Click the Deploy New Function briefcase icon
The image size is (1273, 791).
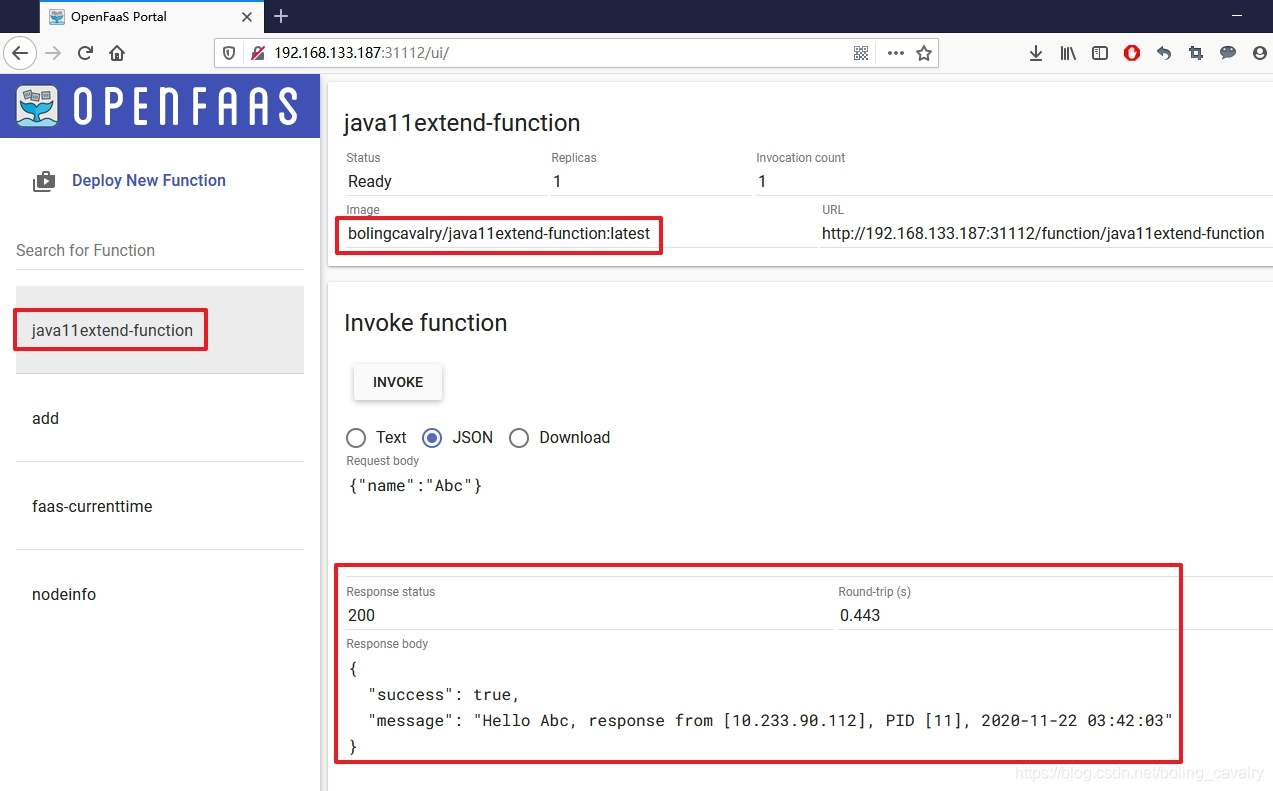coord(44,181)
